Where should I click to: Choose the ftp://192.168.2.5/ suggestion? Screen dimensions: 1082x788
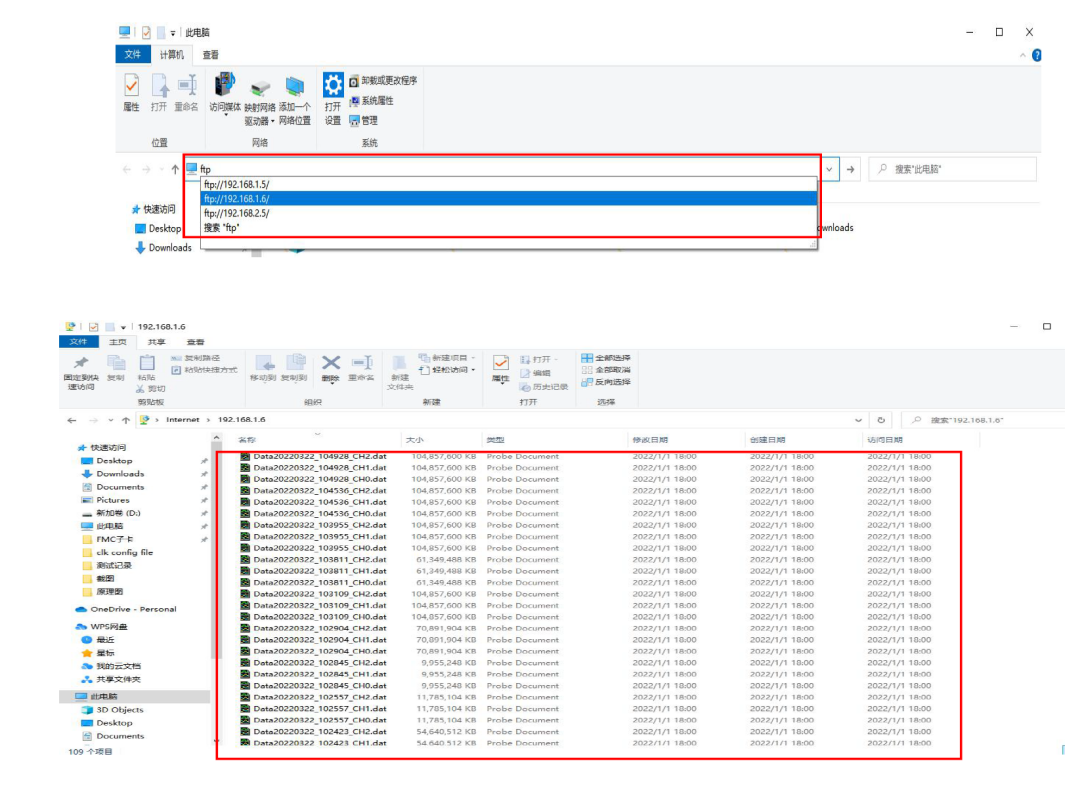click(237, 213)
